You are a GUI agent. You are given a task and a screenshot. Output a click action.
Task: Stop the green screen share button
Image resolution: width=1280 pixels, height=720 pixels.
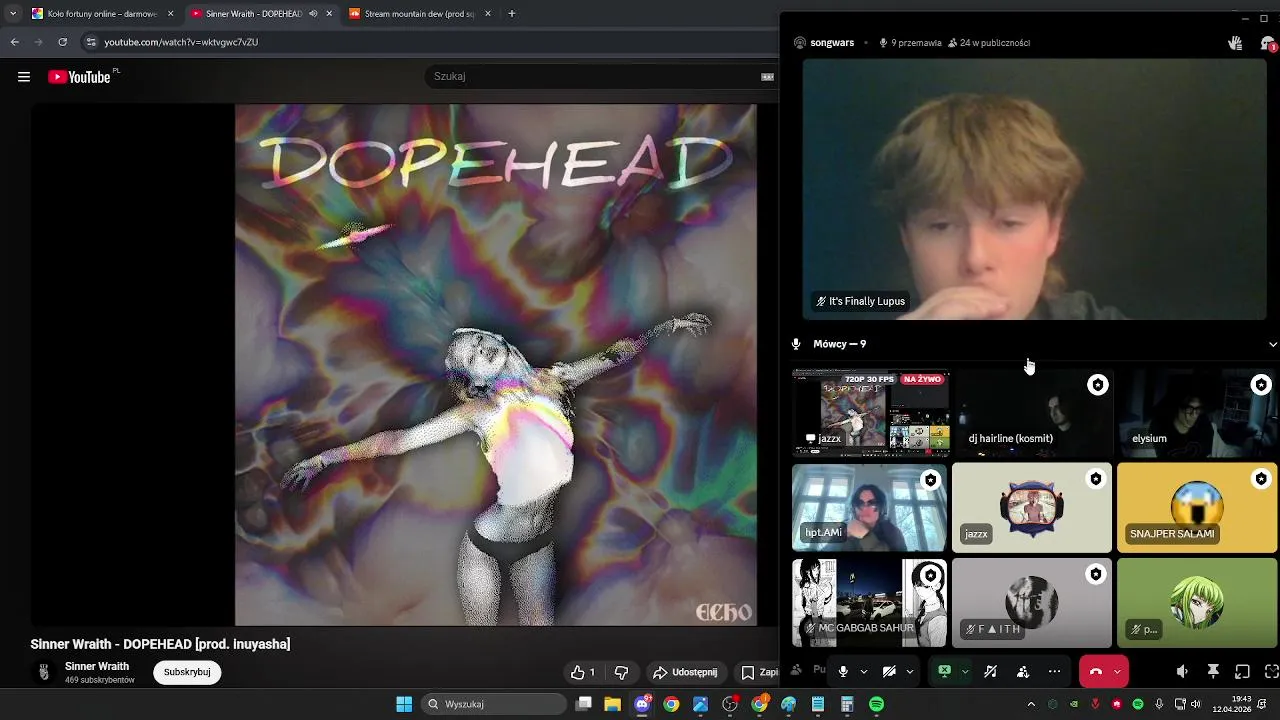944,672
